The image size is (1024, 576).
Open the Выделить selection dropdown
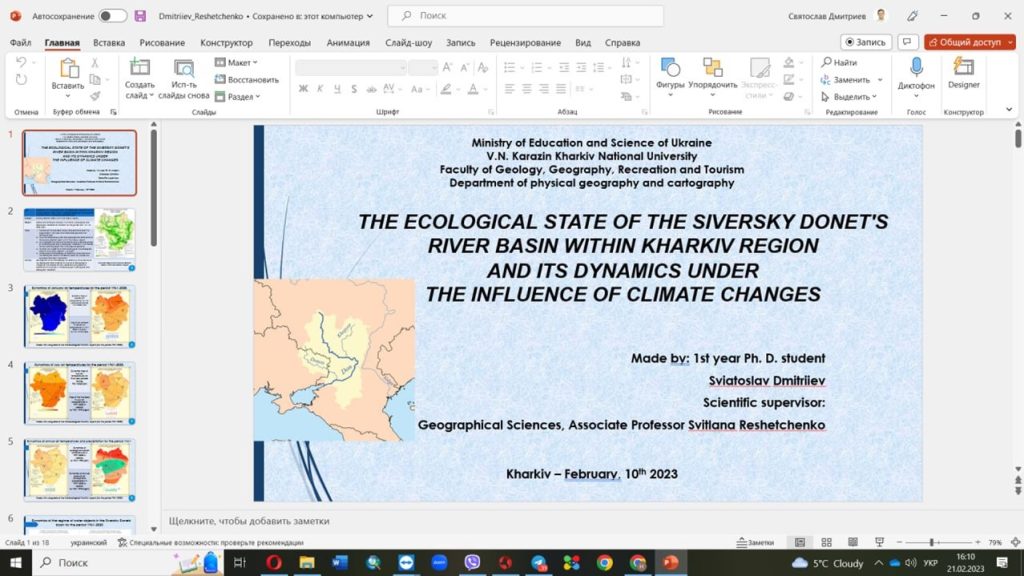coord(850,97)
